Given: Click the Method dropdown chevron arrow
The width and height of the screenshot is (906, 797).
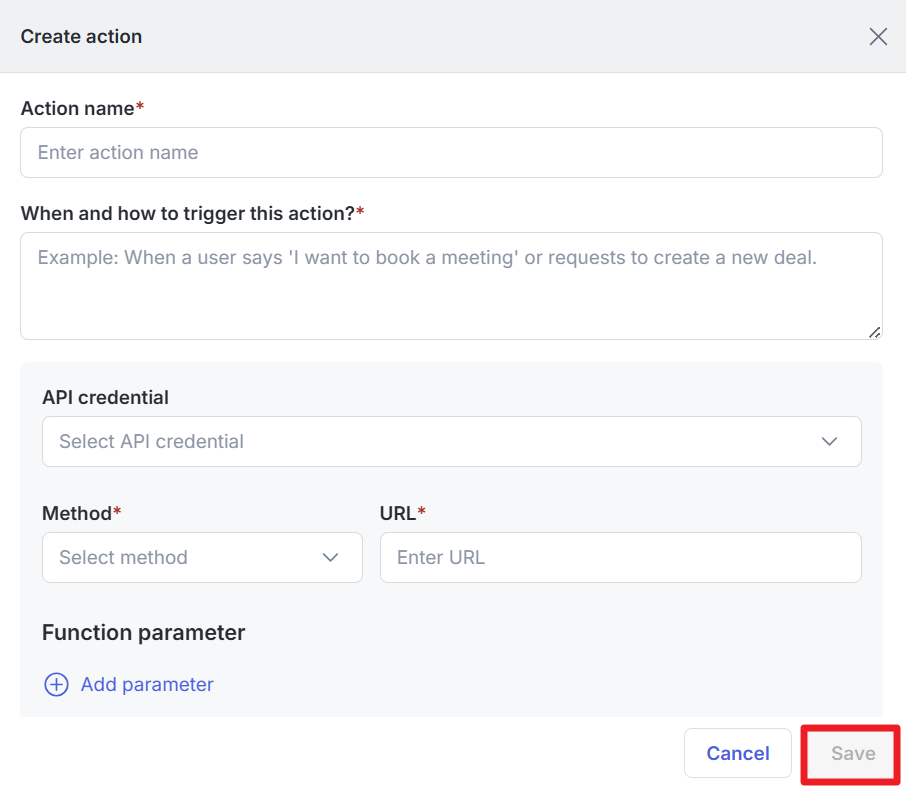Looking at the screenshot, I should point(331,557).
